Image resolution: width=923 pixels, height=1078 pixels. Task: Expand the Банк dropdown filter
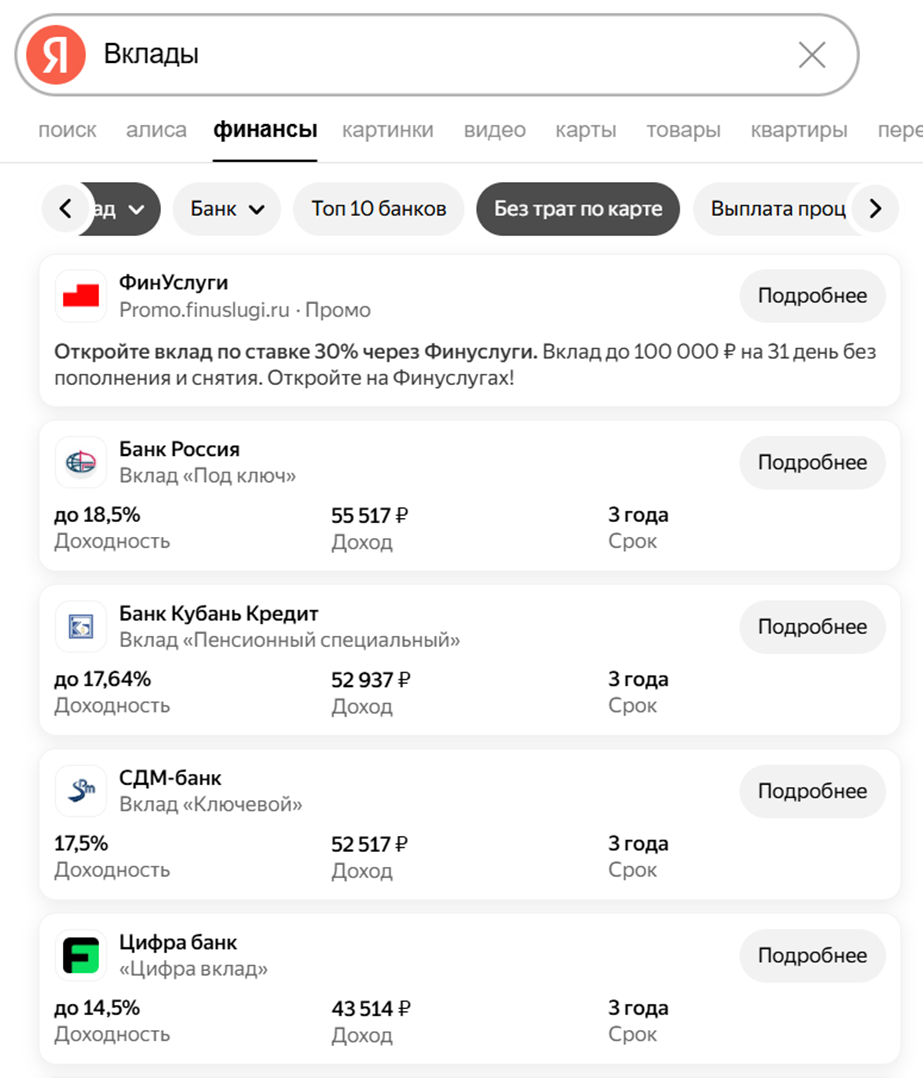[227, 209]
